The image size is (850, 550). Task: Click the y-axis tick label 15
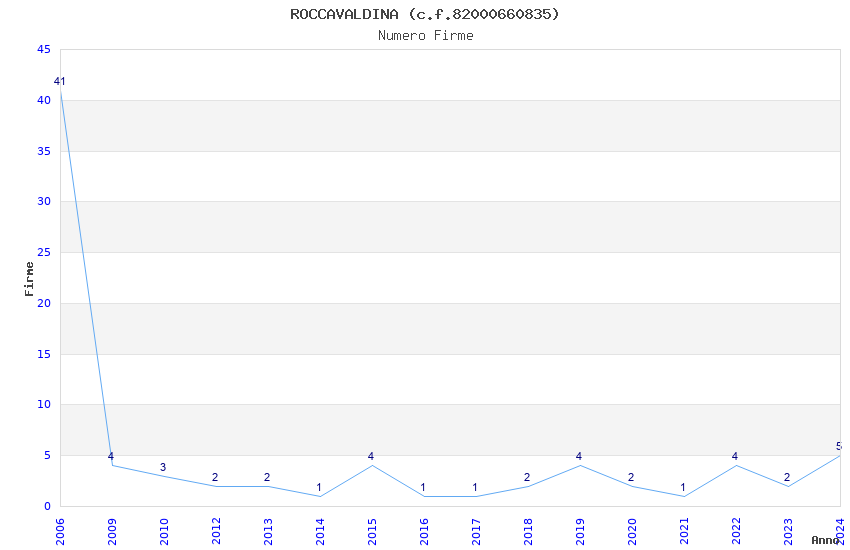[44, 354]
